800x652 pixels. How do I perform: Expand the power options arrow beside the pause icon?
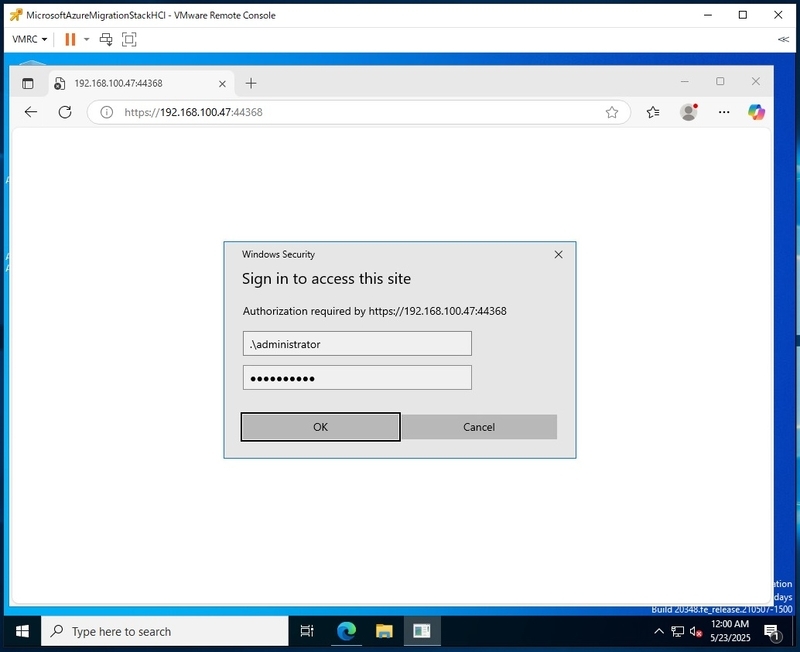pyautogui.click(x=87, y=39)
